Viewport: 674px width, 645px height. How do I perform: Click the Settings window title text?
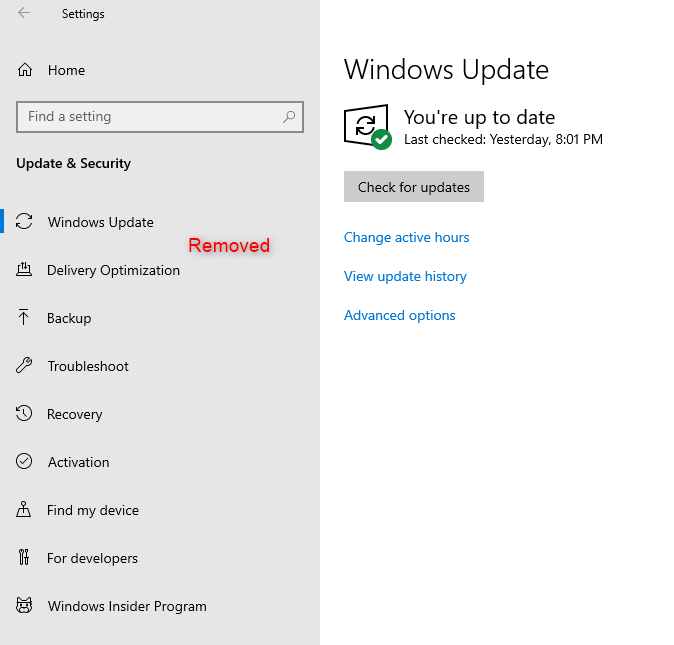click(x=83, y=14)
